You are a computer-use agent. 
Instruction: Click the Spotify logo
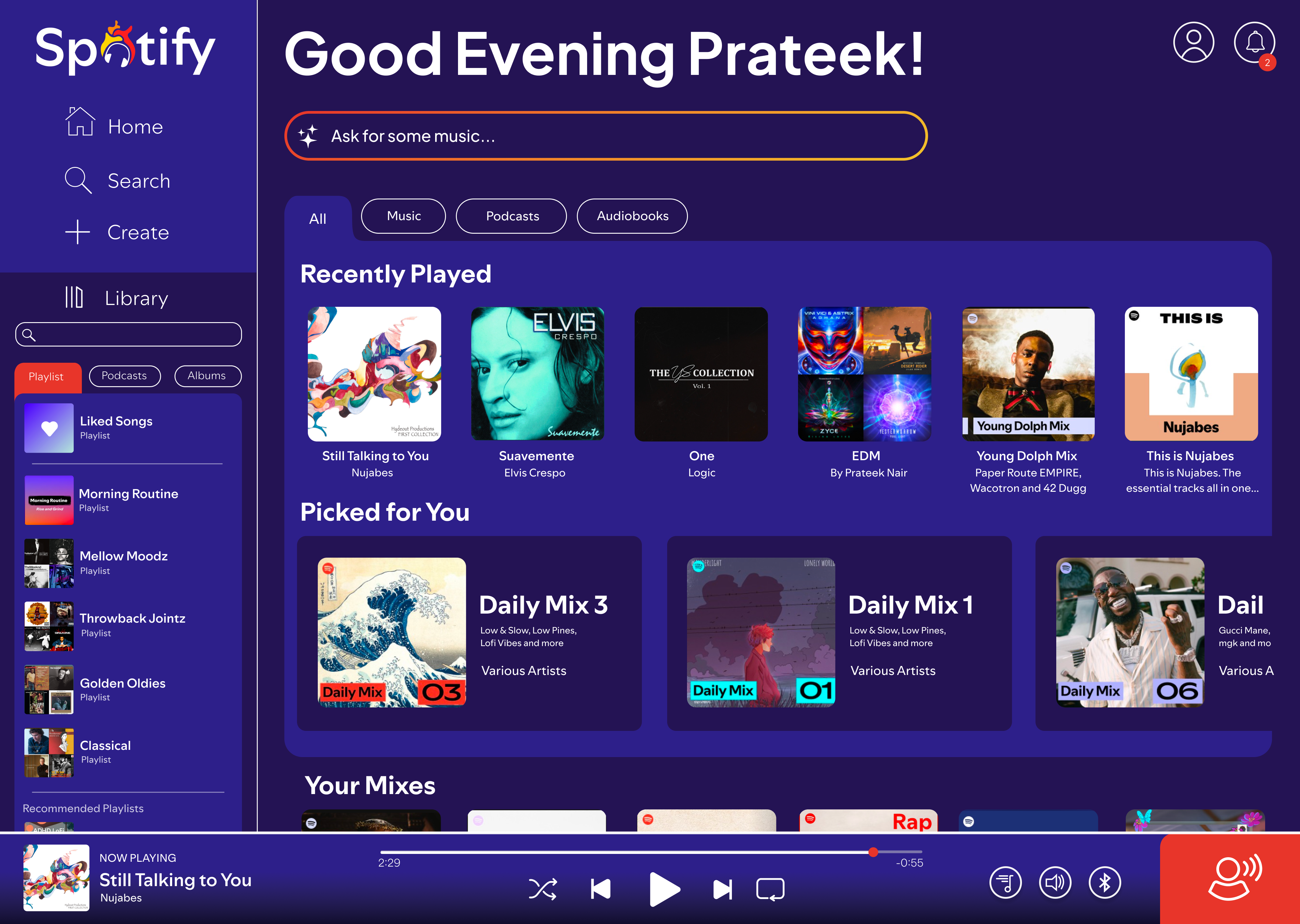click(125, 48)
